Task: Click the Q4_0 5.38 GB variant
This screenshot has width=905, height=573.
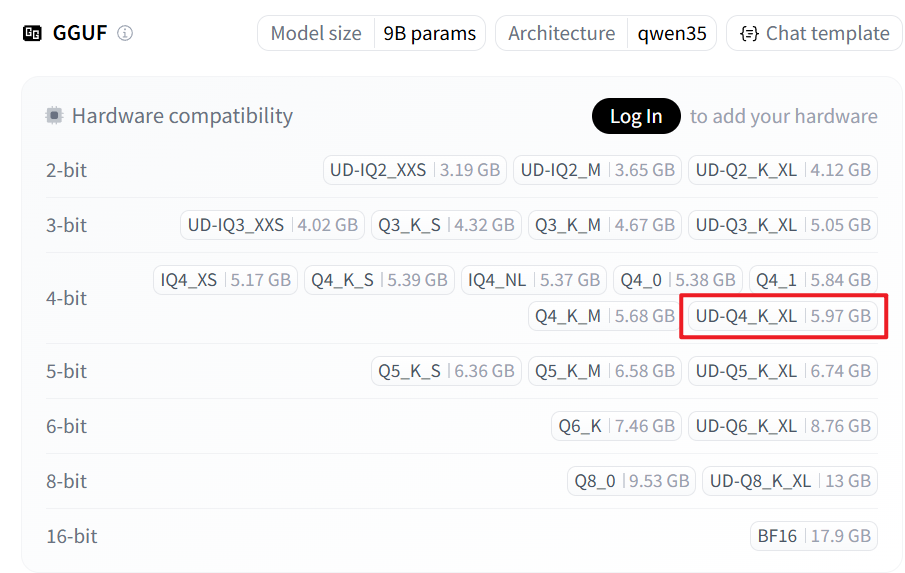Action: (678, 280)
